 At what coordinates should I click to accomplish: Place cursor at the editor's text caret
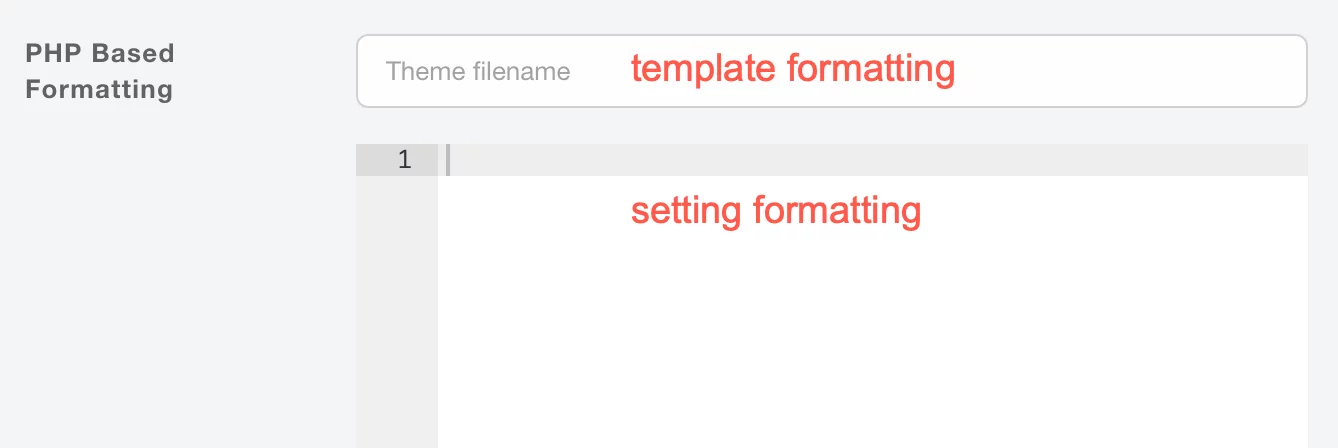tap(449, 160)
